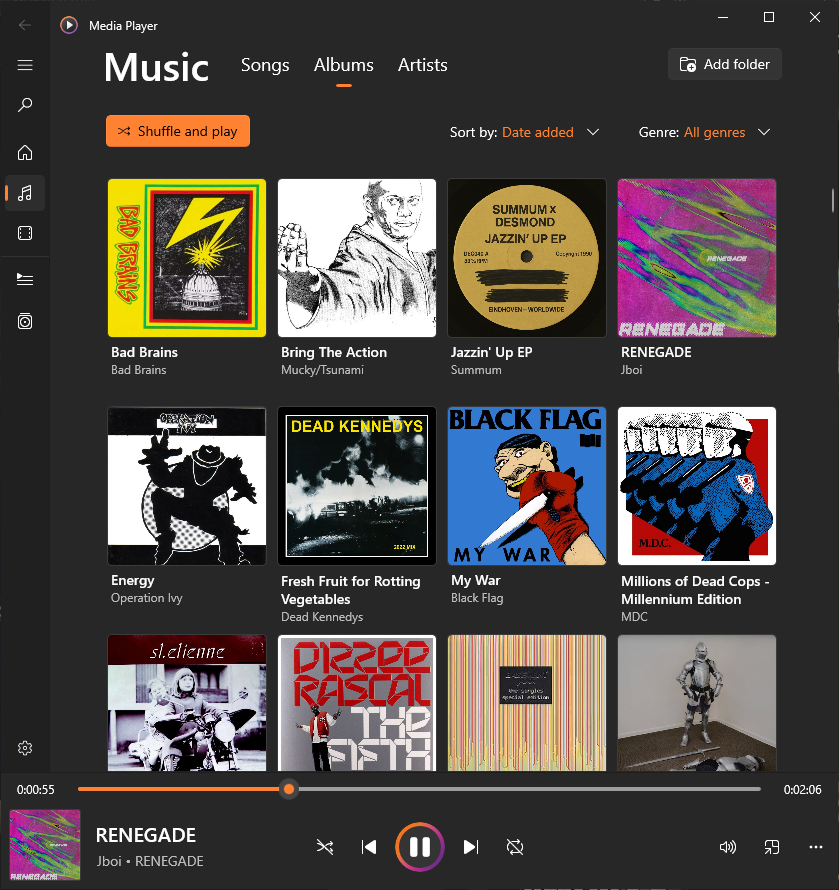The height and width of the screenshot is (890, 839).
Task: Open the Energy album by Operation Ivy
Action: pos(187,486)
